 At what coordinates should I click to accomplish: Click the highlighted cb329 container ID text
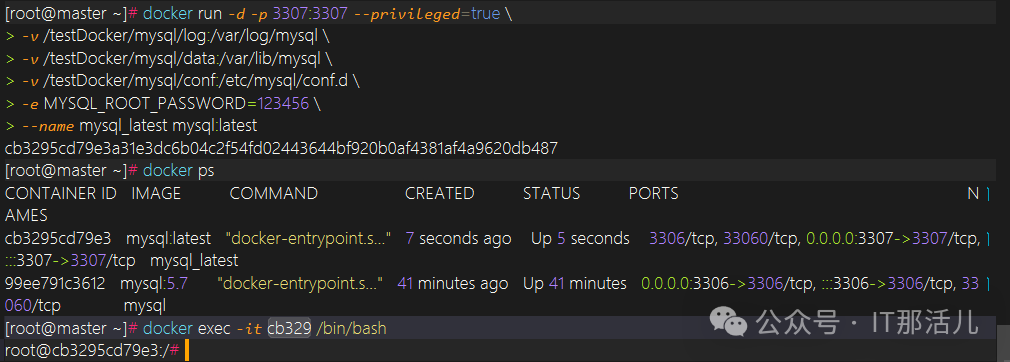(x=290, y=329)
